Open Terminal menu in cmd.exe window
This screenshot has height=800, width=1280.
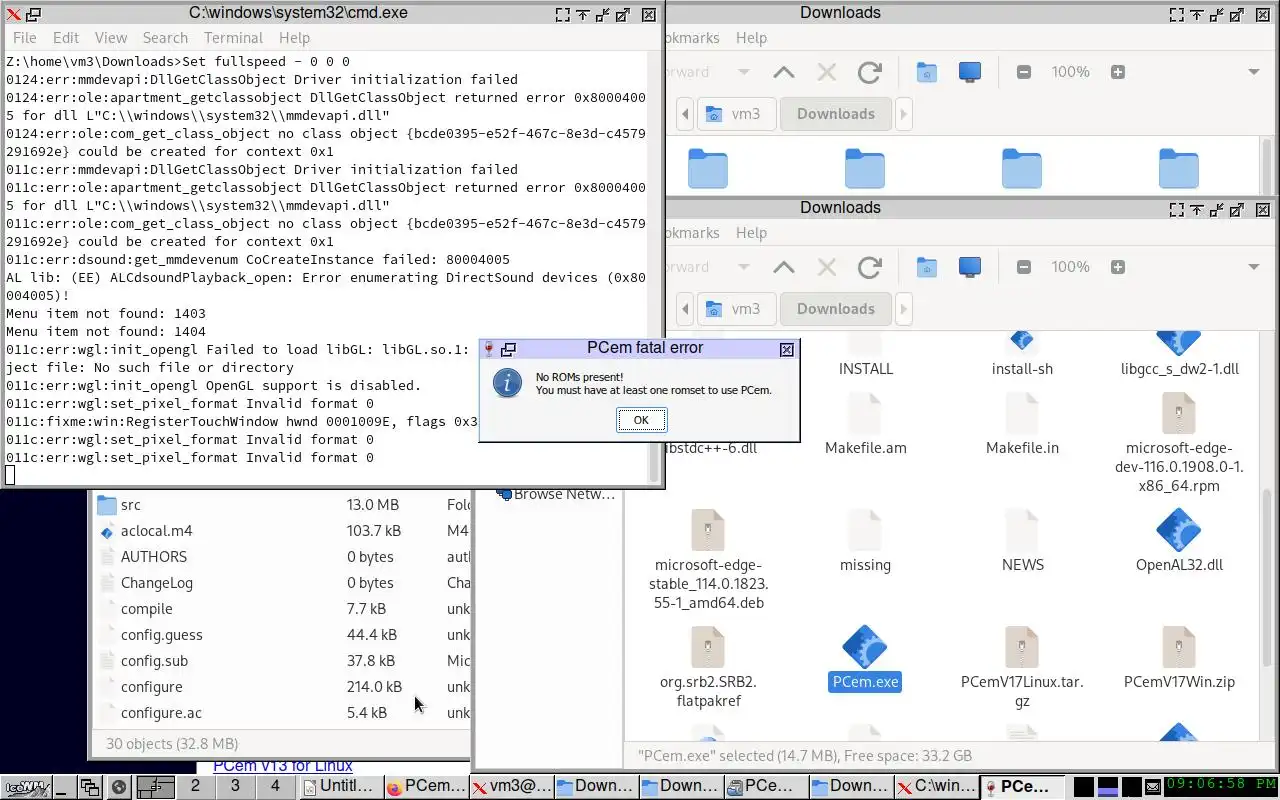(x=233, y=38)
